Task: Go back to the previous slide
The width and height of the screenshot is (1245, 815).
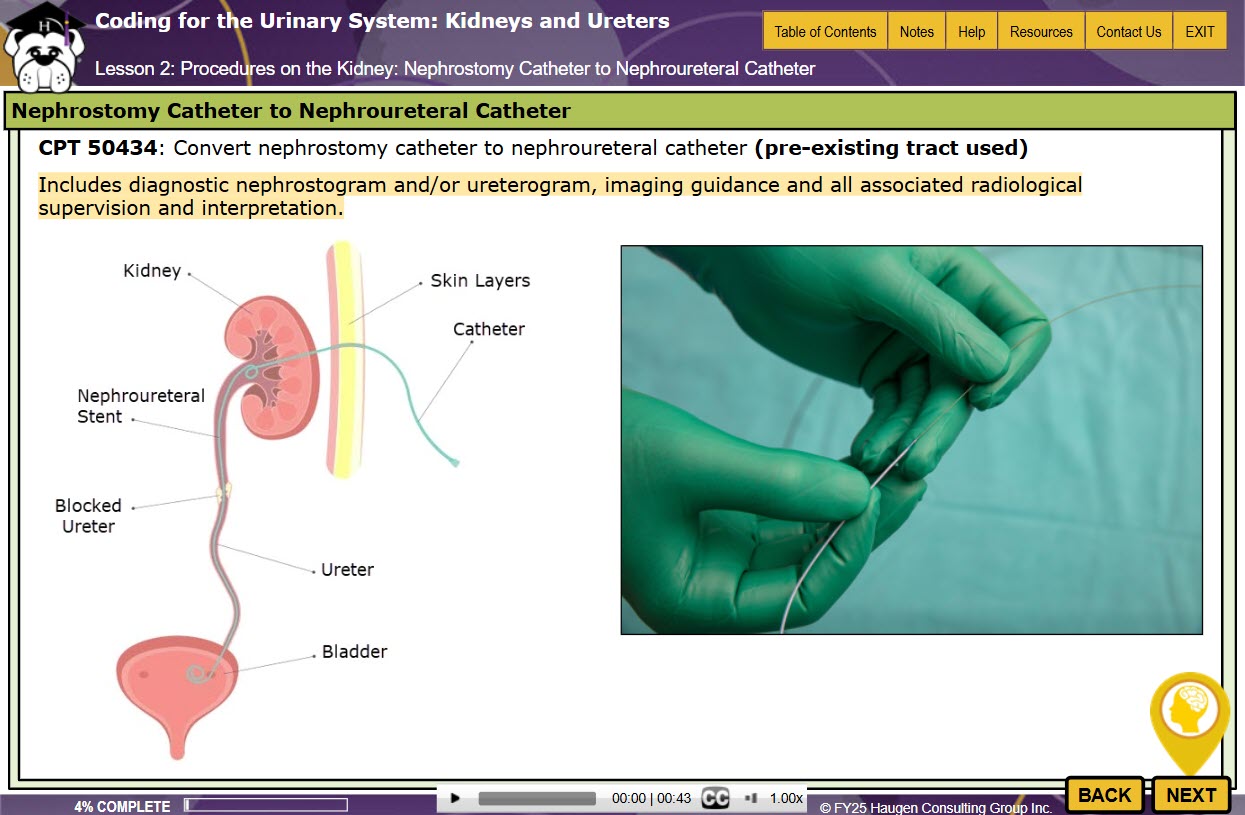Action: pyautogui.click(x=1105, y=795)
